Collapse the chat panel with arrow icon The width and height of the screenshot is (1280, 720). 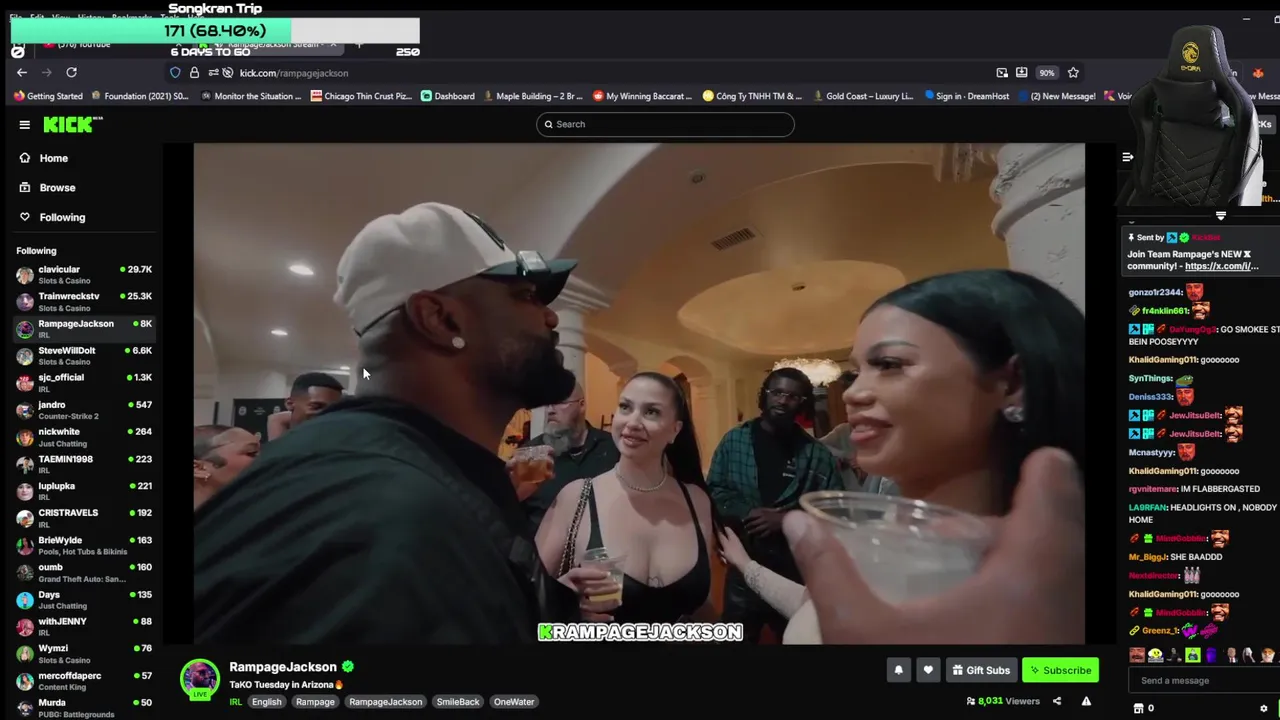click(x=1127, y=157)
